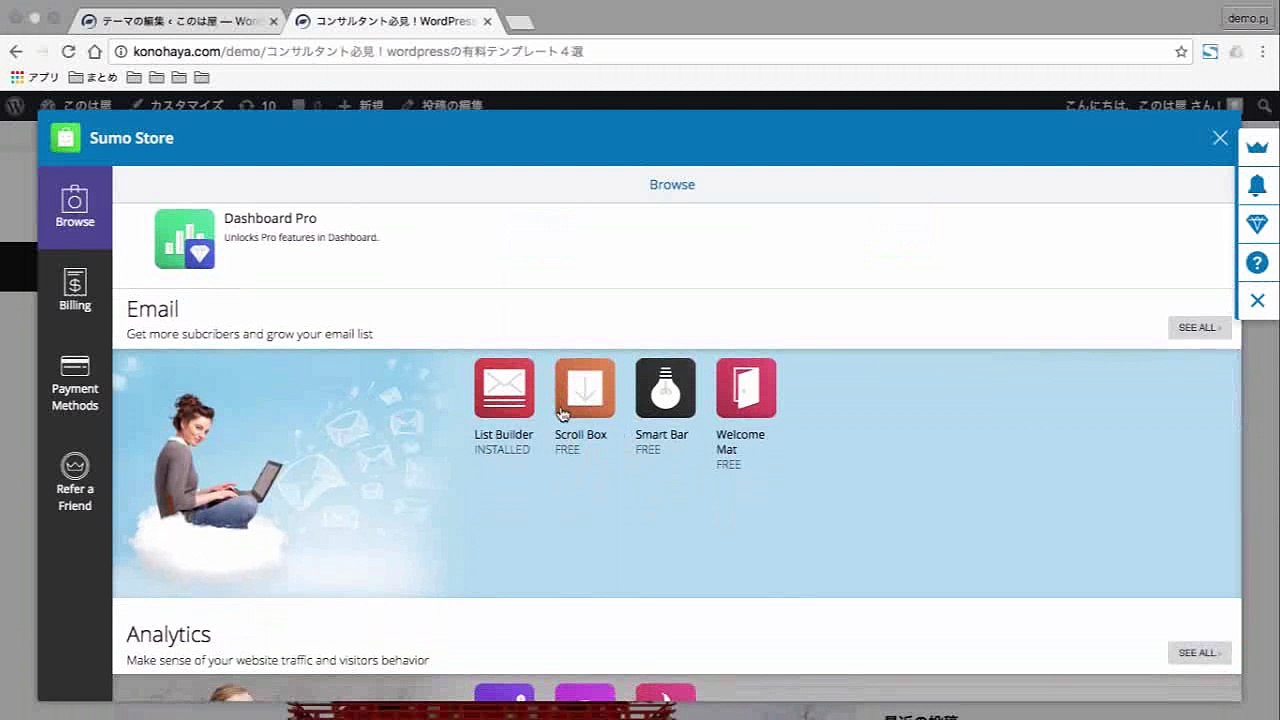Bookmark this page with the star

[1181, 52]
